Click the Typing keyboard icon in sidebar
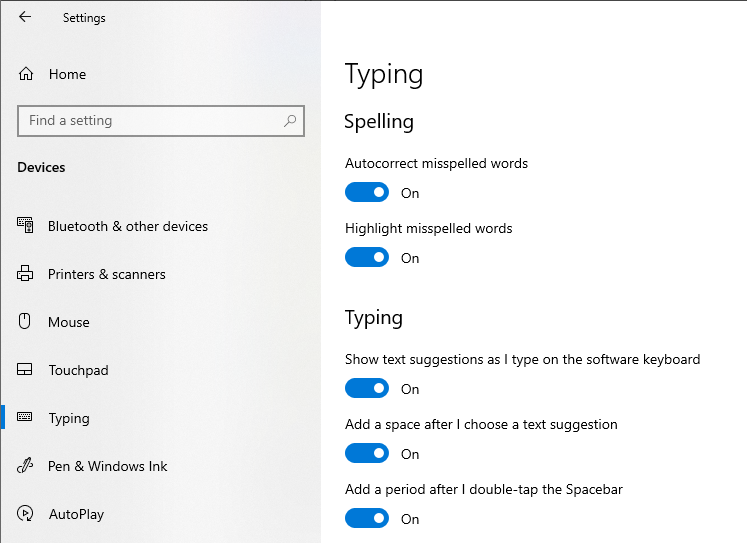This screenshot has height=543, width=747. point(26,418)
